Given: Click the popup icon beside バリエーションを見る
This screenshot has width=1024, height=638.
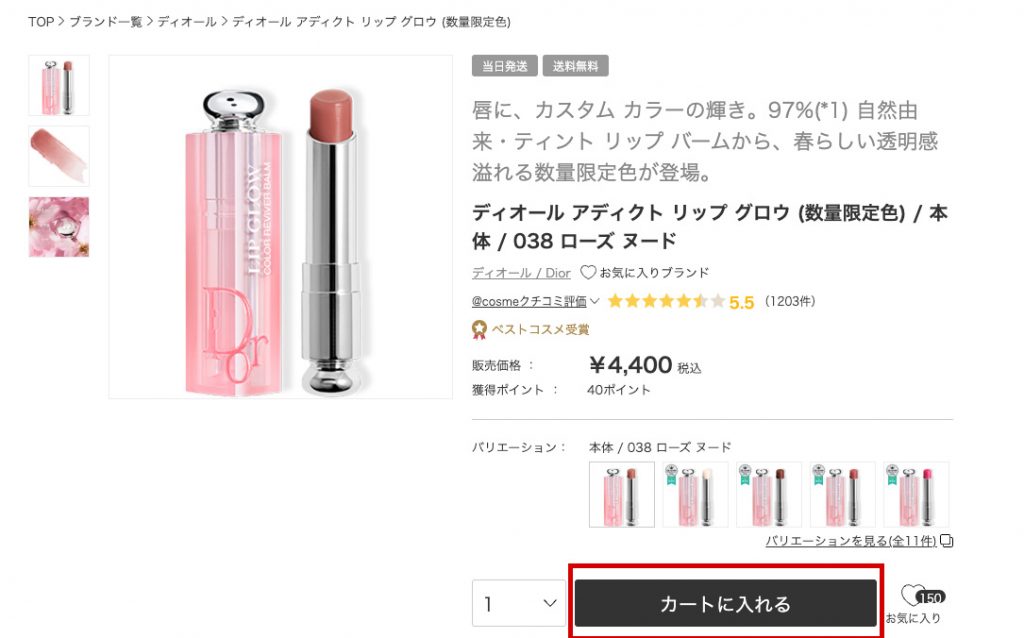Looking at the screenshot, I should pos(947,541).
